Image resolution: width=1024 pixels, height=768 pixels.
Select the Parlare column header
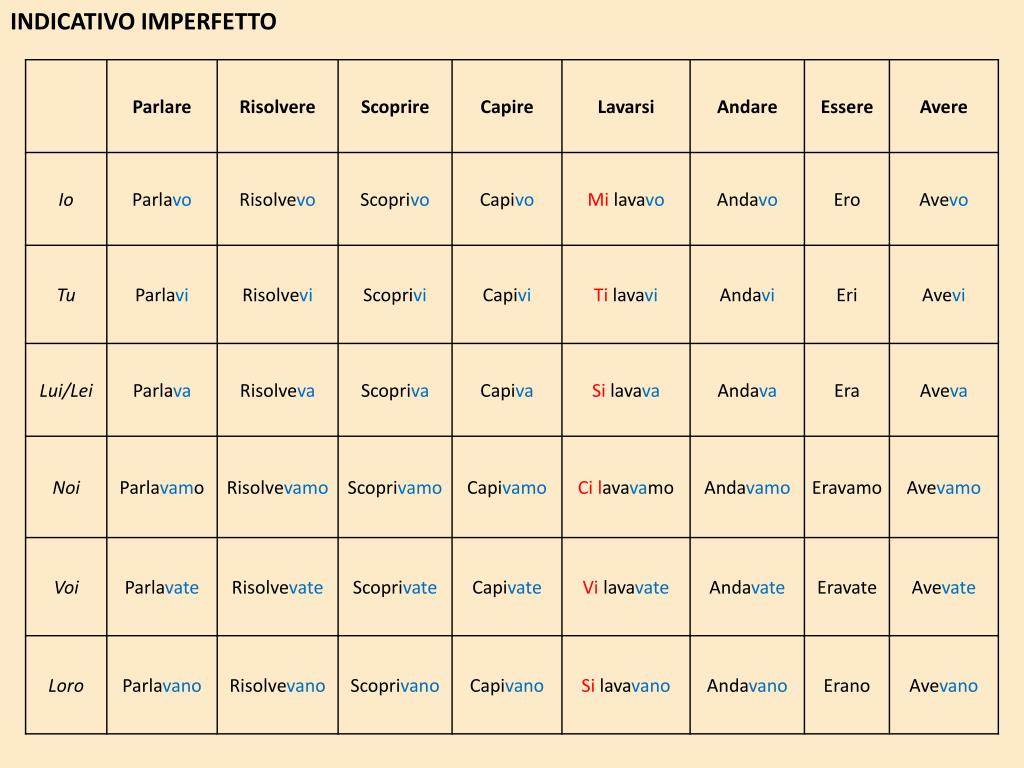[x=162, y=107]
